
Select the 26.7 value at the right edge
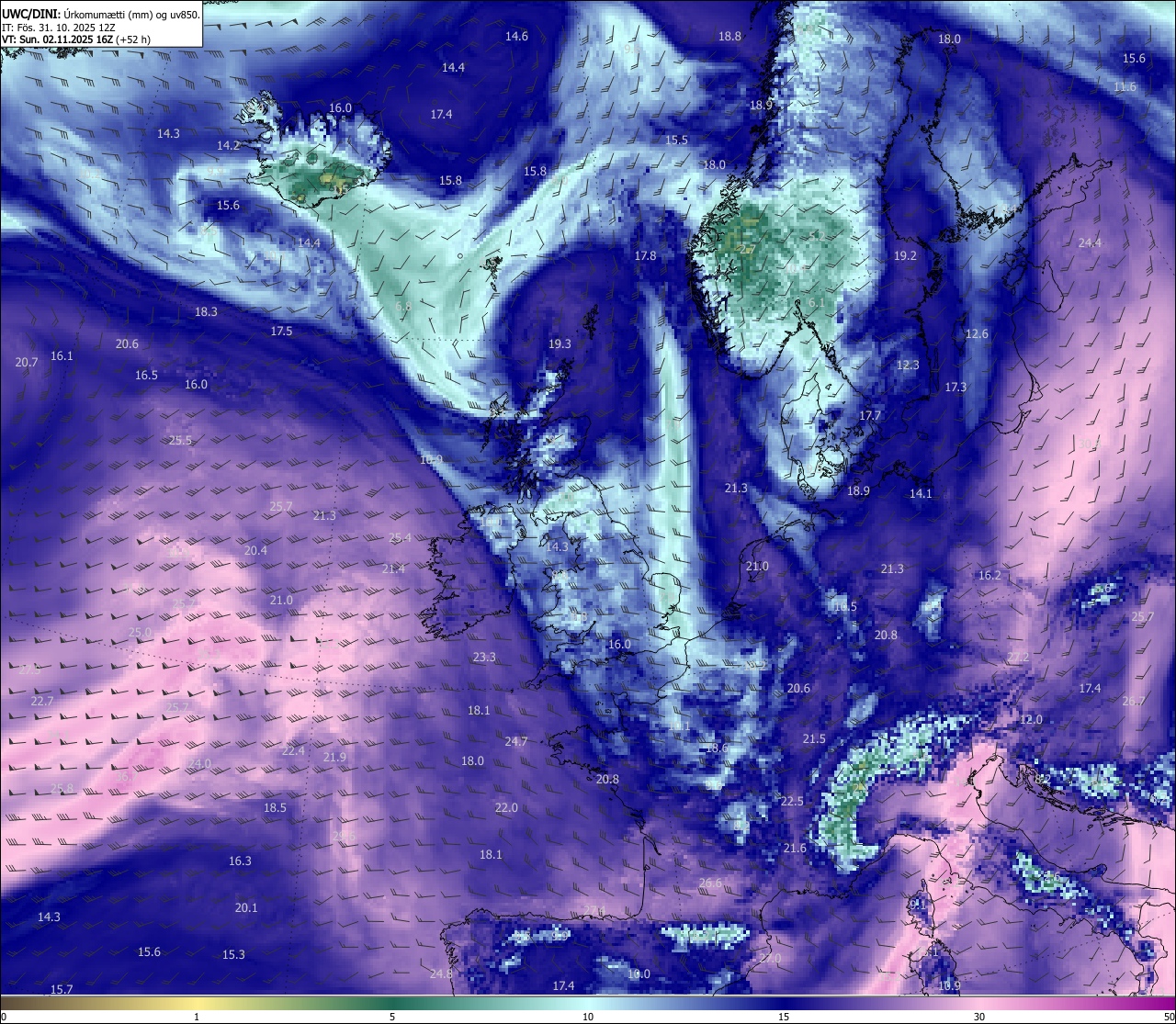(1134, 702)
